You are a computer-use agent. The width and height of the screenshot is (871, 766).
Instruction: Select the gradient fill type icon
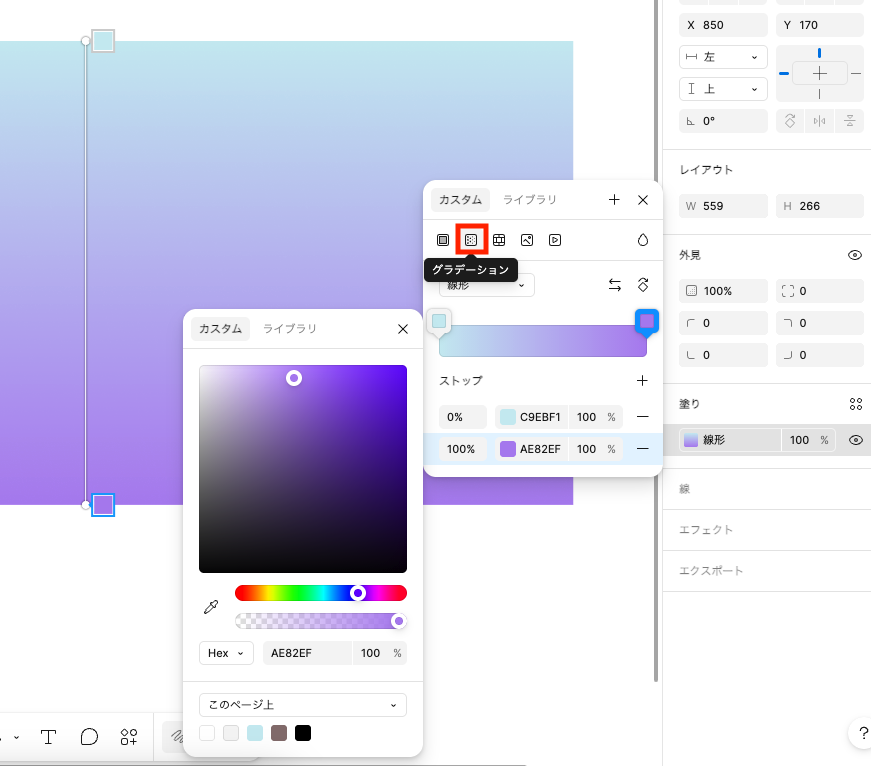[471, 240]
